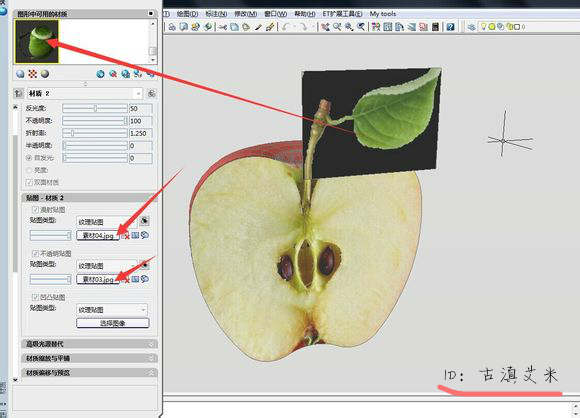Open the 修改(M) menu
The height and width of the screenshot is (418, 580).
246,14
